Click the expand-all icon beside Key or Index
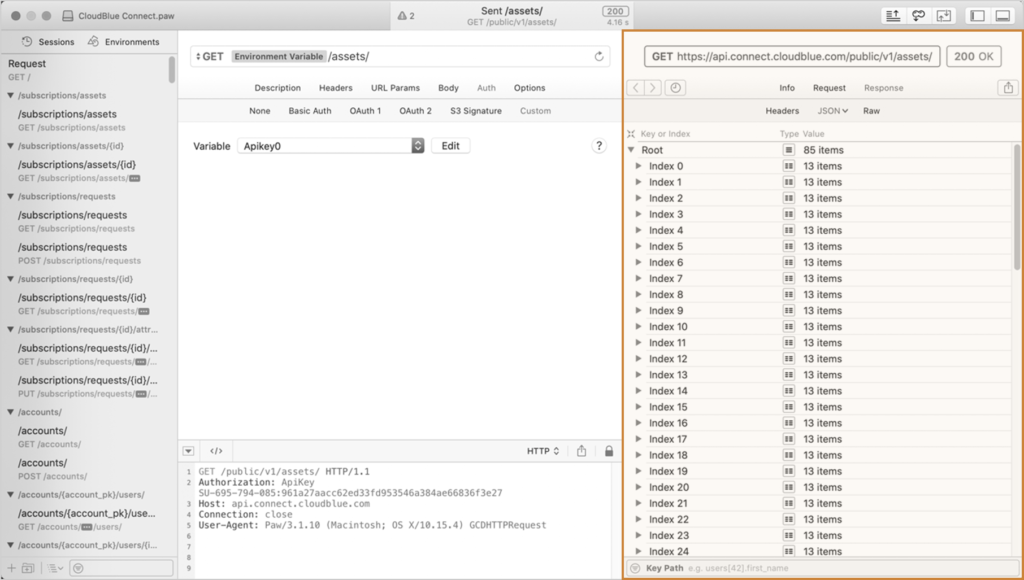Screen dimensions: 1024x580 (631, 134)
